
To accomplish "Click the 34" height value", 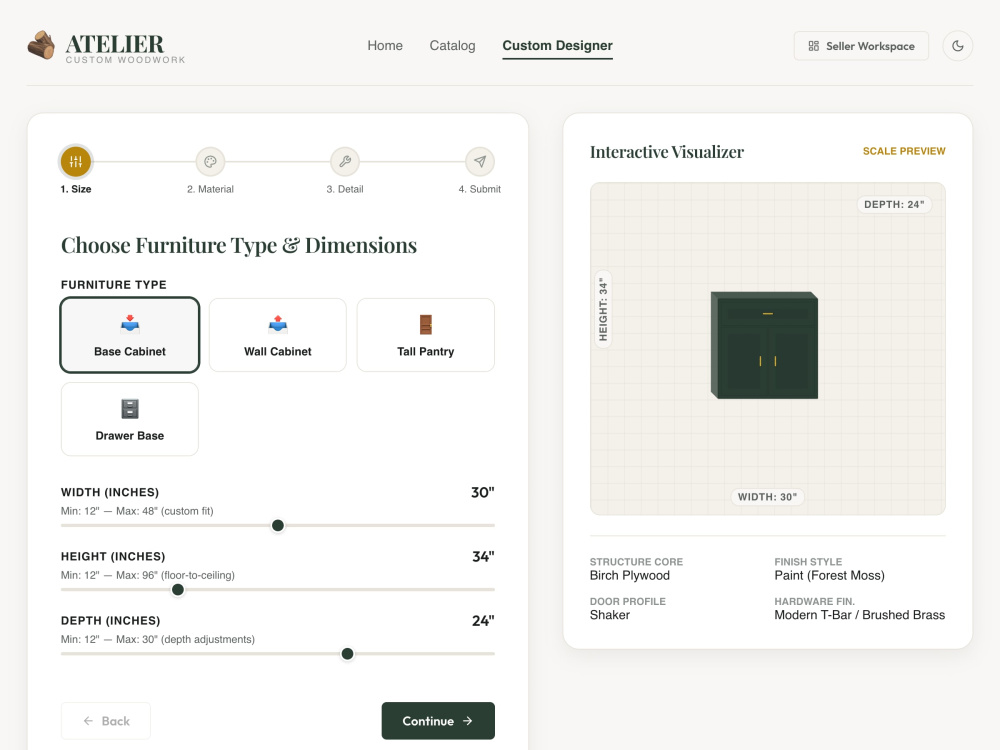I will (x=483, y=557).
